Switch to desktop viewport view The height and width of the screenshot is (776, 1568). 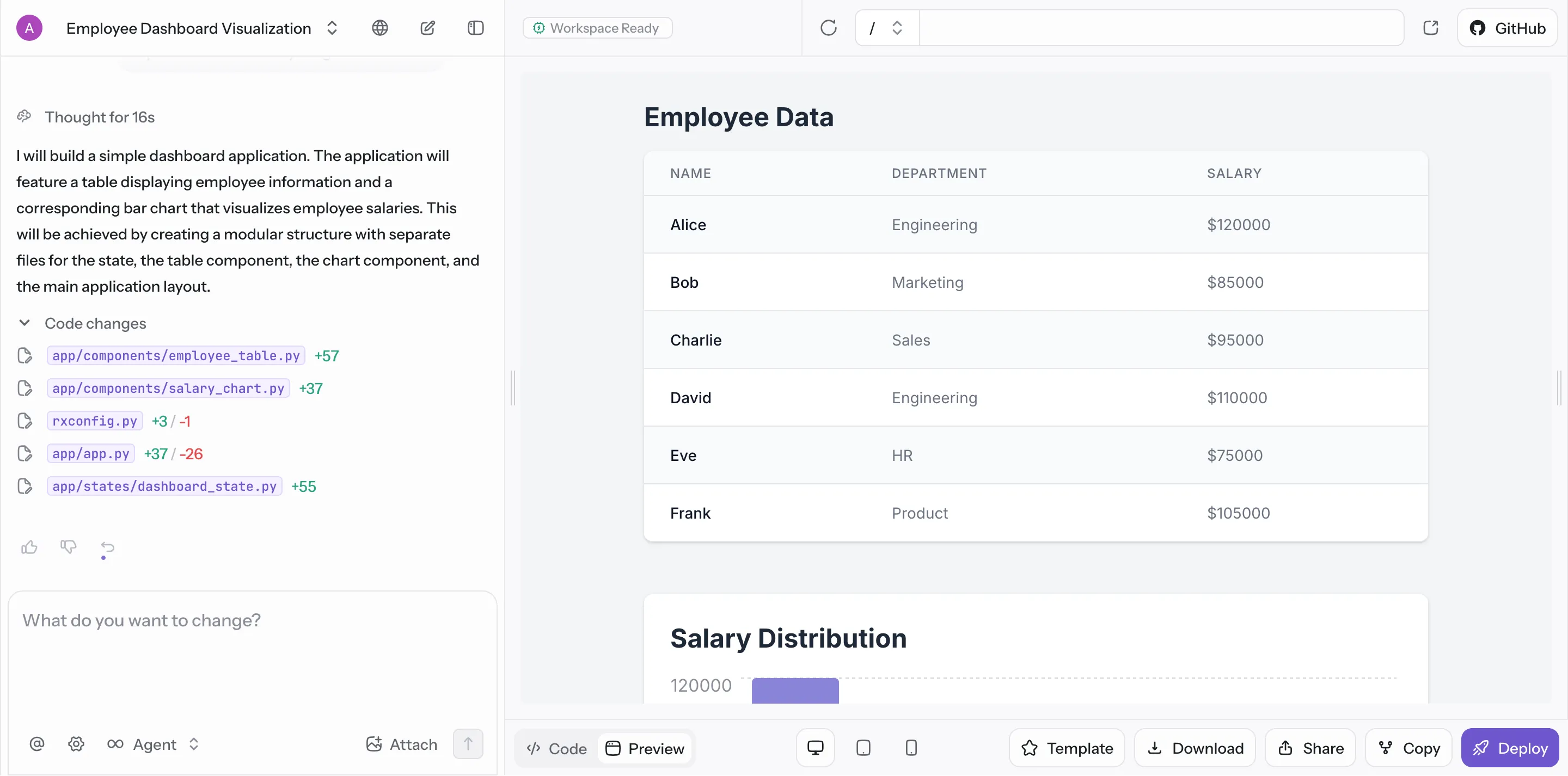pyautogui.click(x=815, y=747)
